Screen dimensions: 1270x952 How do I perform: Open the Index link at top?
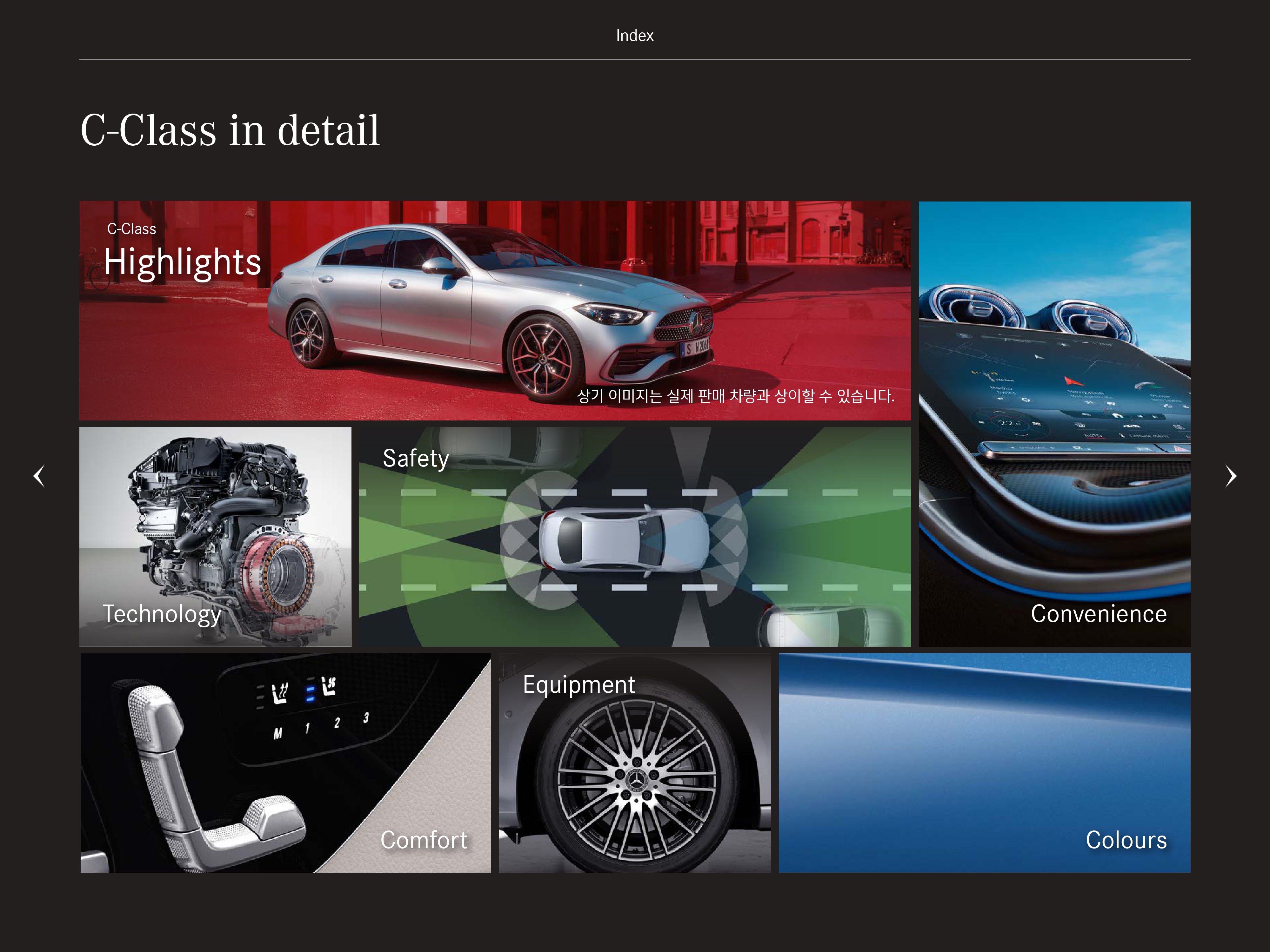point(634,36)
